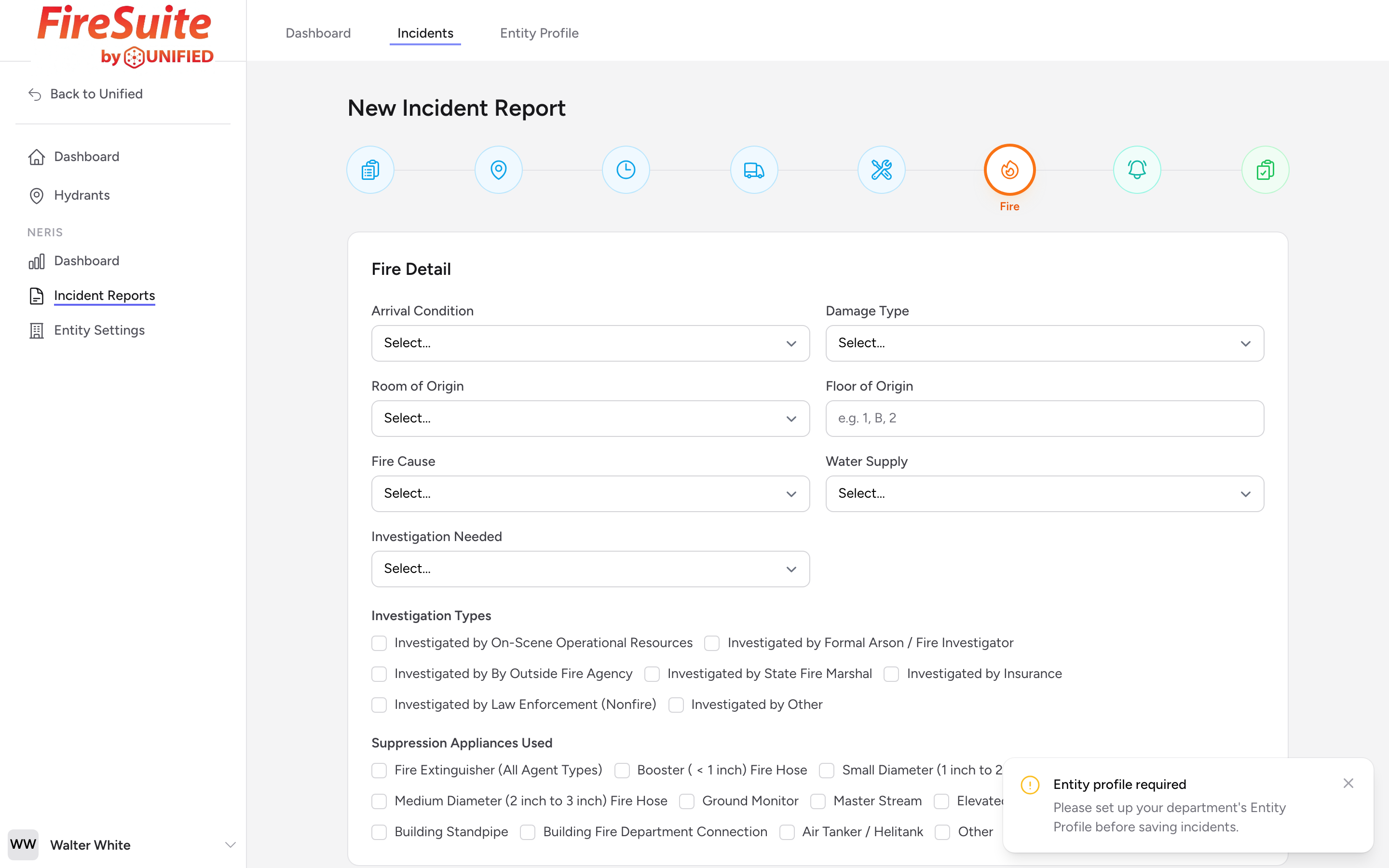Image resolution: width=1389 pixels, height=868 pixels.
Task: Click the Walter White user name
Action: [90, 845]
